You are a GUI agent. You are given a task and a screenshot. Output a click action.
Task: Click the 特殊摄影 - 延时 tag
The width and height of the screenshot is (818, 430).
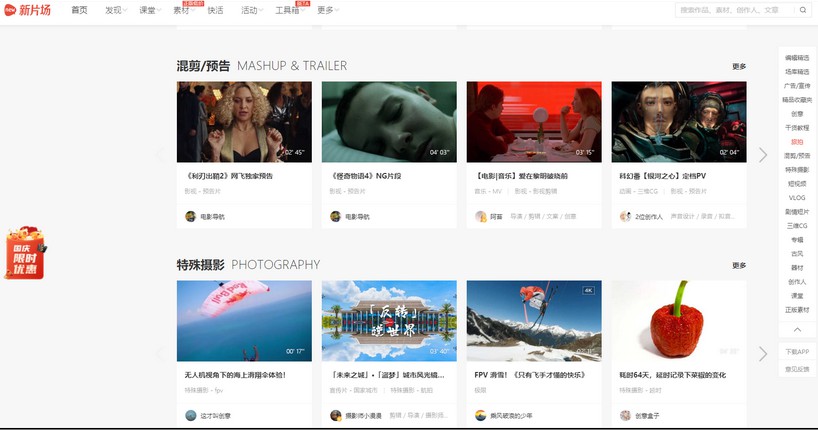coord(640,390)
